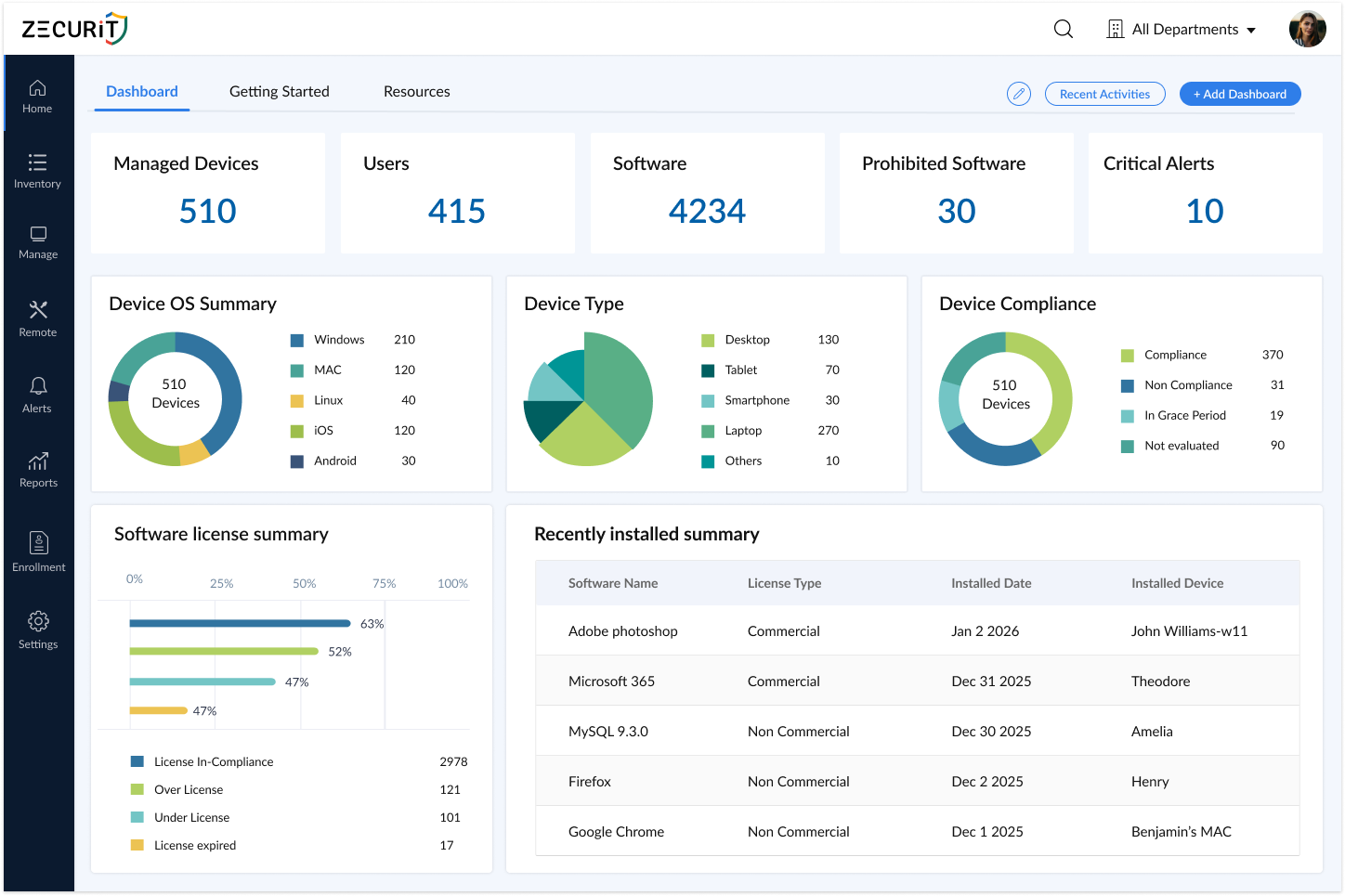The width and height of the screenshot is (1345, 896).
Task: Open the Resources tab
Action: click(416, 91)
